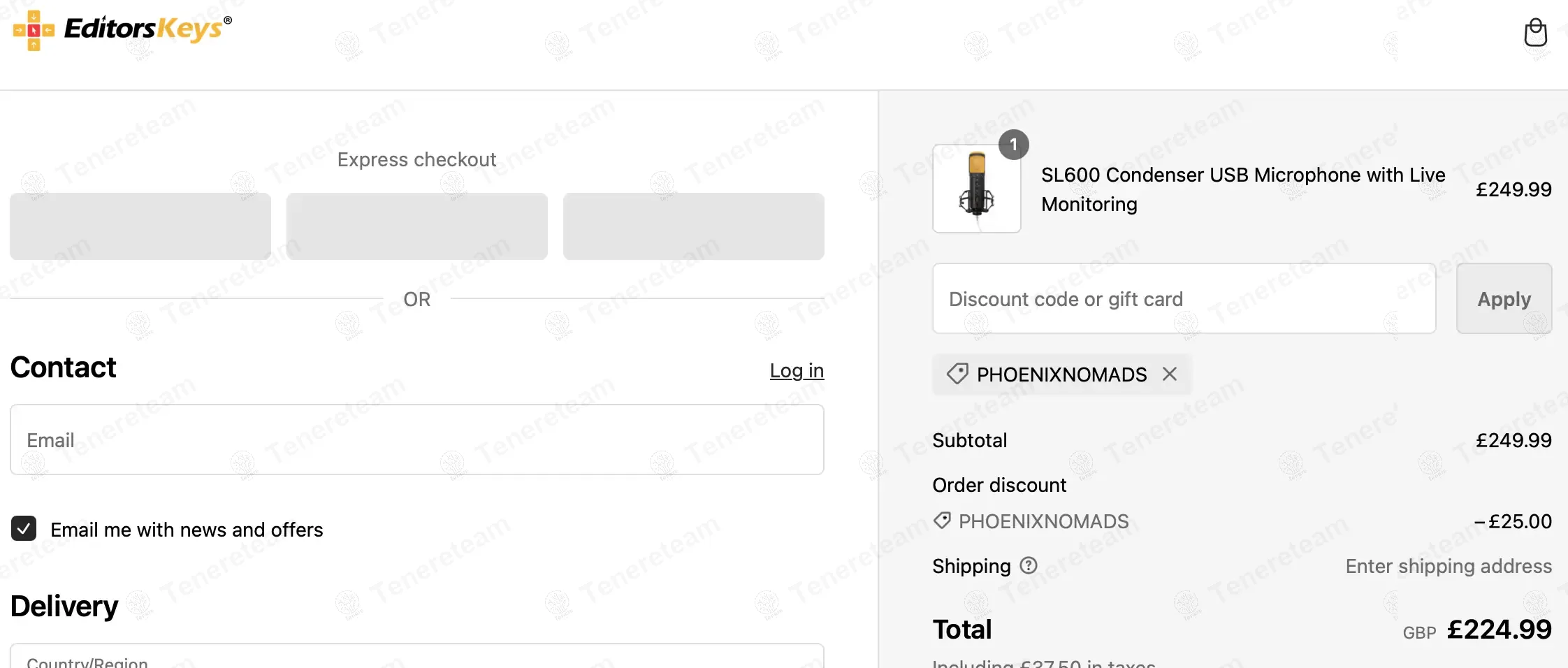This screenshot has width=1568, height=668.
Task: Open the Country/Region dropdown
Action: pos(416,658)
